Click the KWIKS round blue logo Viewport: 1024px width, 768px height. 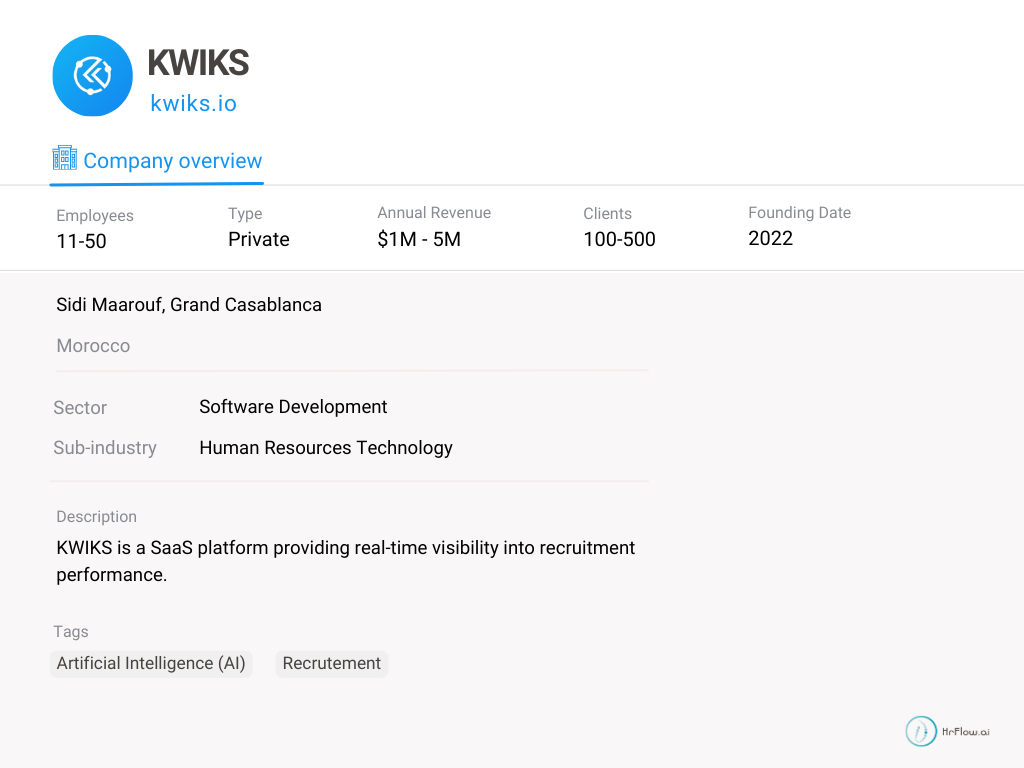pos(92,76)
